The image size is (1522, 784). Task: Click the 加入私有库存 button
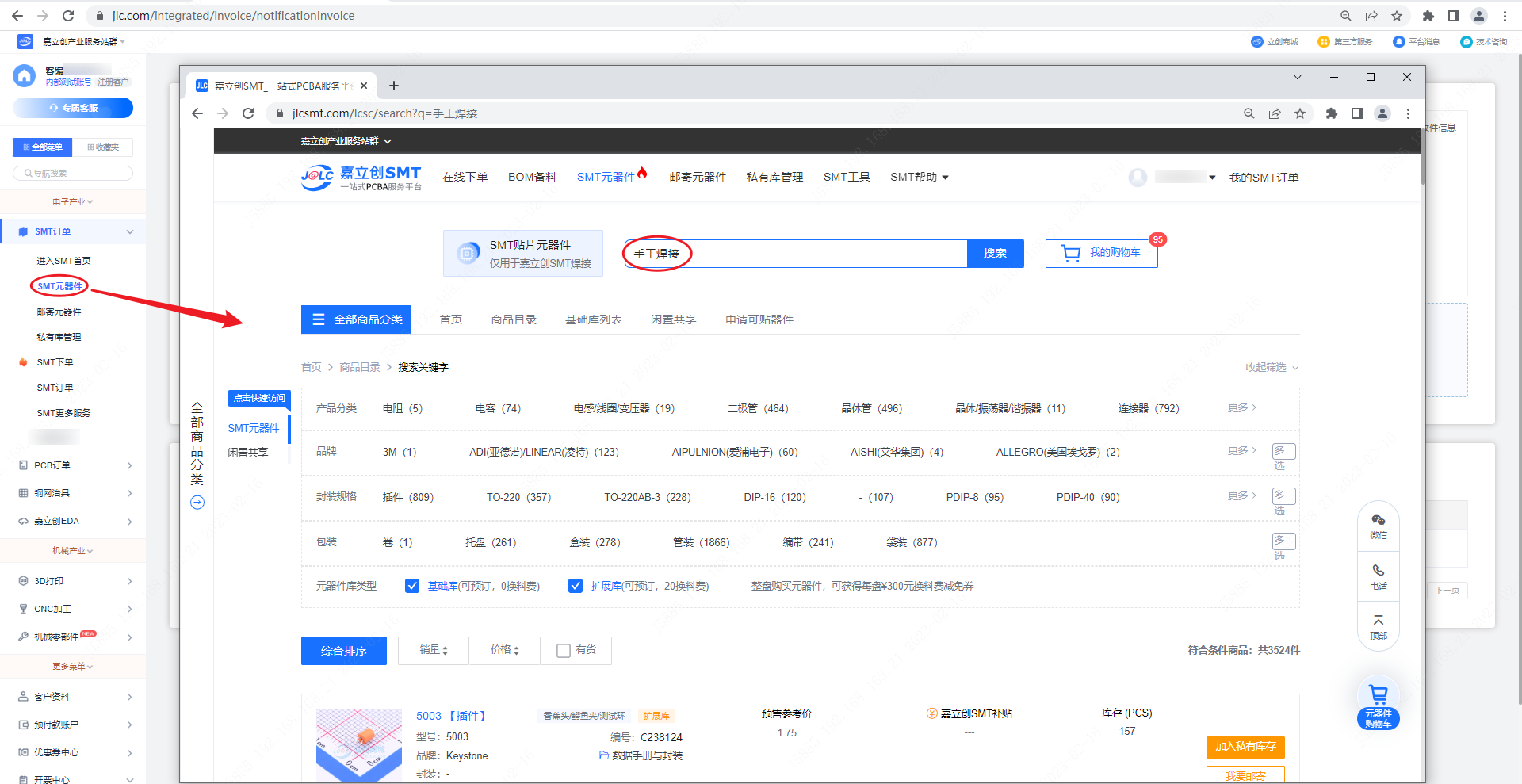point(1245,747)
